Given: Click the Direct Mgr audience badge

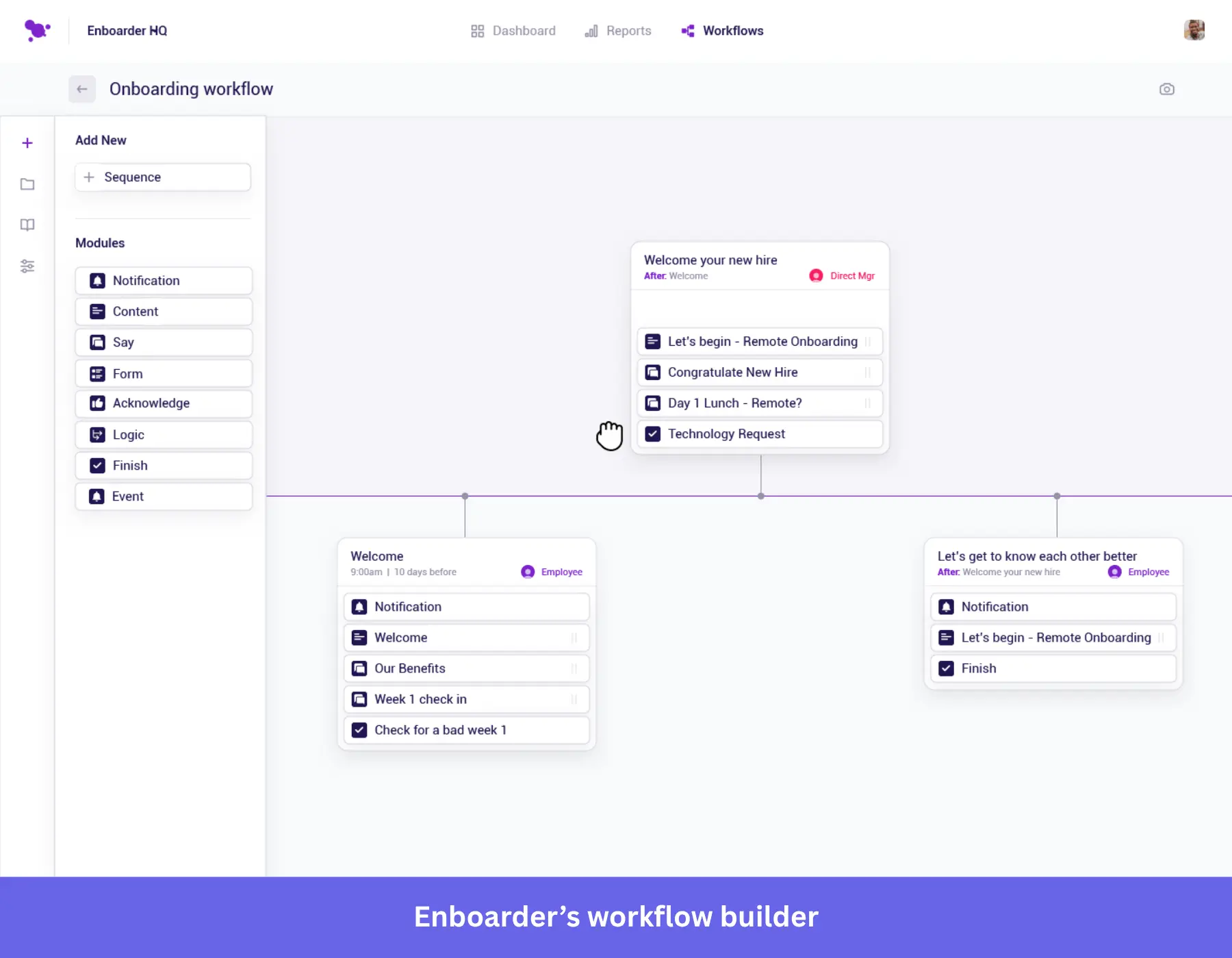Looking at the screenshot, I should [842, 275].
